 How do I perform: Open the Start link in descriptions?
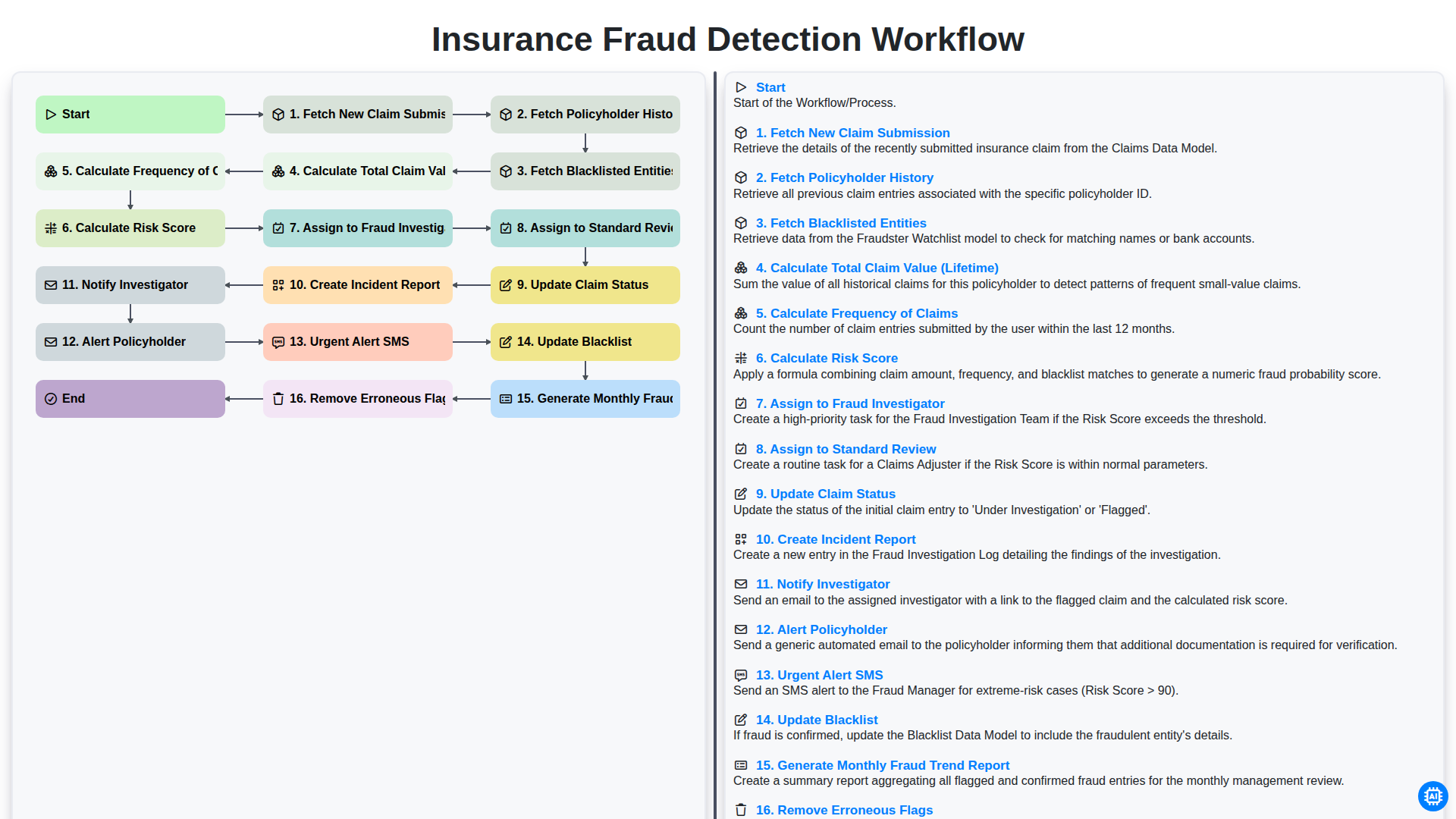click(x=770, y=87)
